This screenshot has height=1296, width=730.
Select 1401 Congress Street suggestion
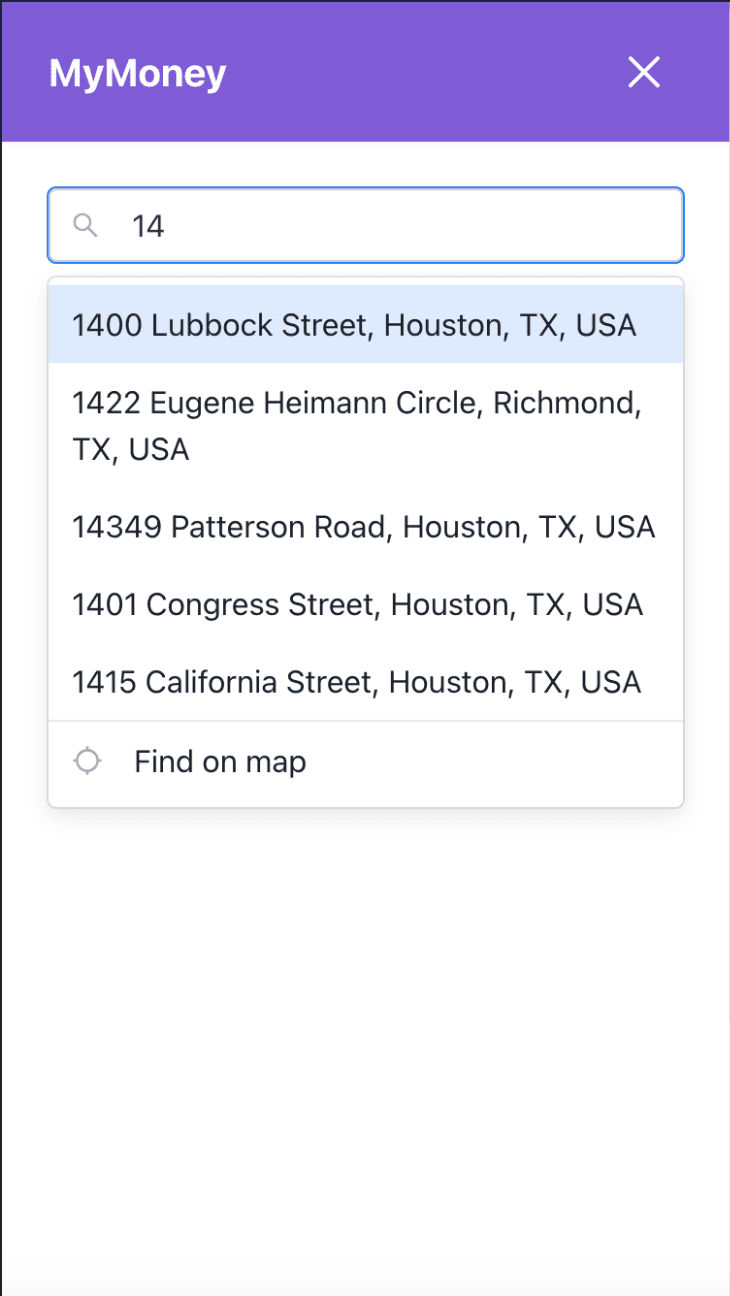(357, 605)
